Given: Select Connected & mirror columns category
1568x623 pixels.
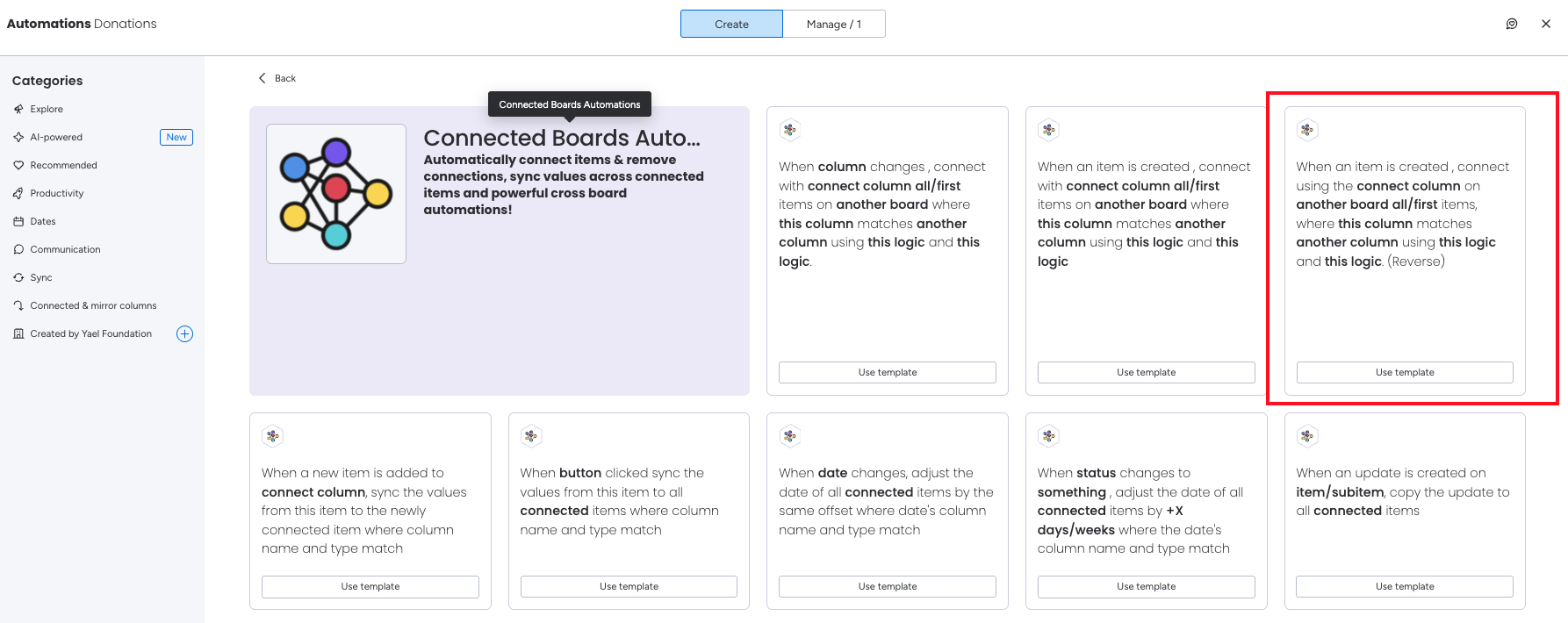Looking at the screenshot, I should (93, 305).
